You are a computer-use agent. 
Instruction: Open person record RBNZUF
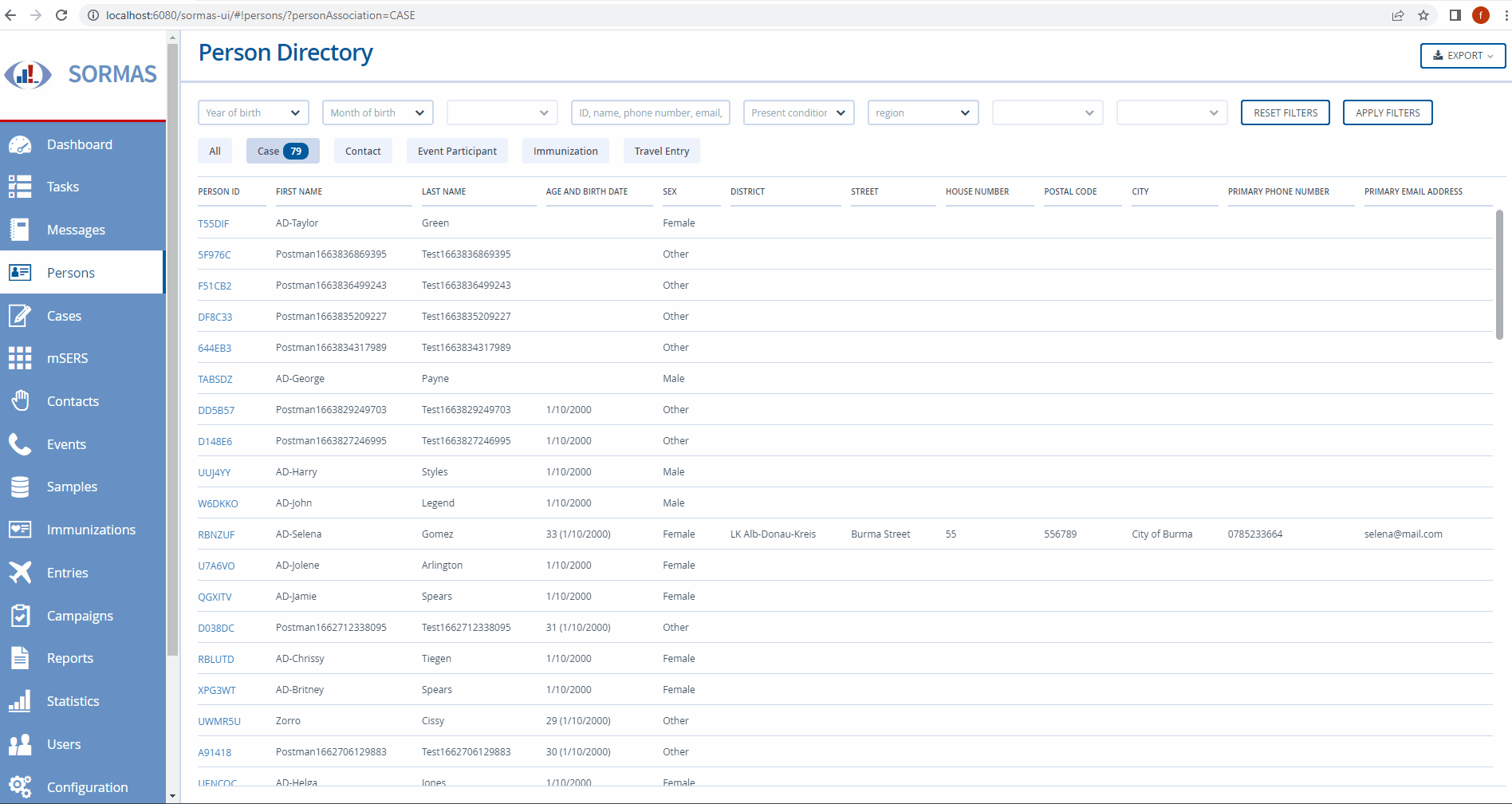click(x=216, y=534)
